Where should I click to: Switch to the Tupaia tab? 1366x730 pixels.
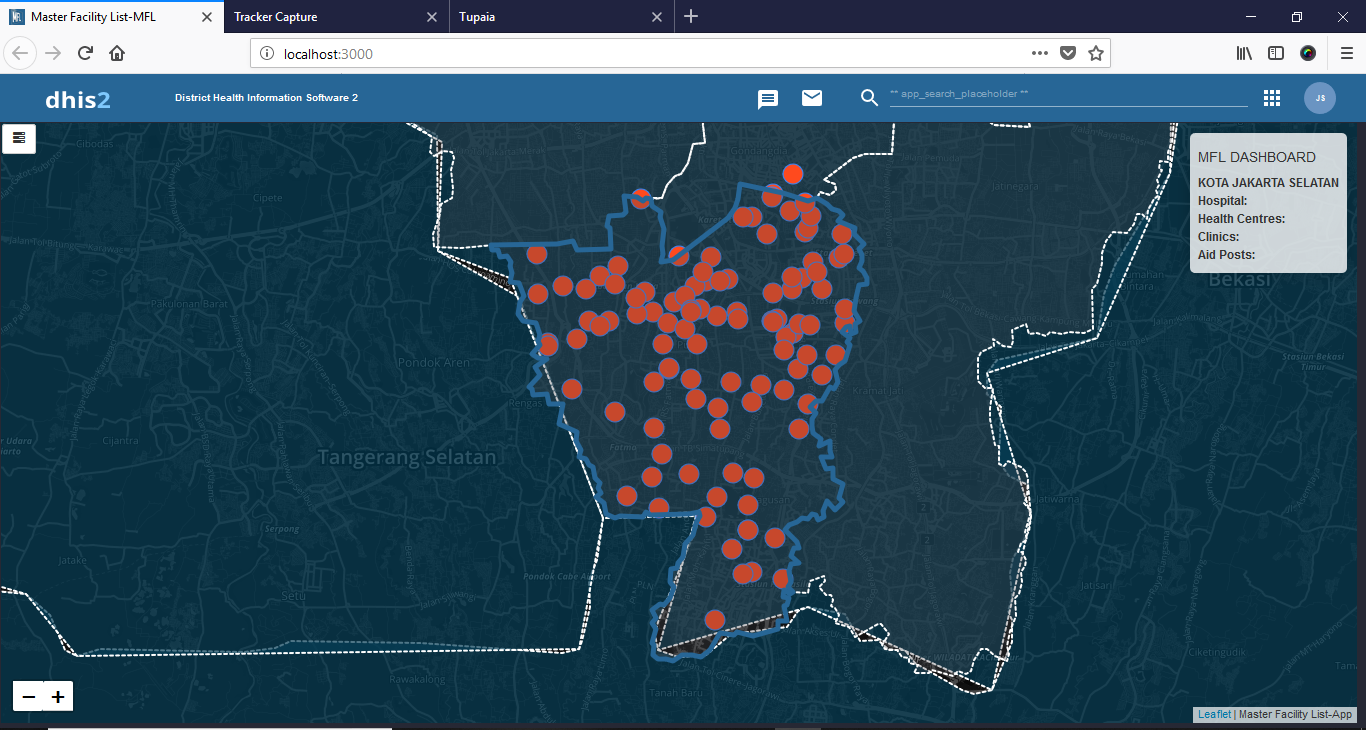click(x=562, y=17)
